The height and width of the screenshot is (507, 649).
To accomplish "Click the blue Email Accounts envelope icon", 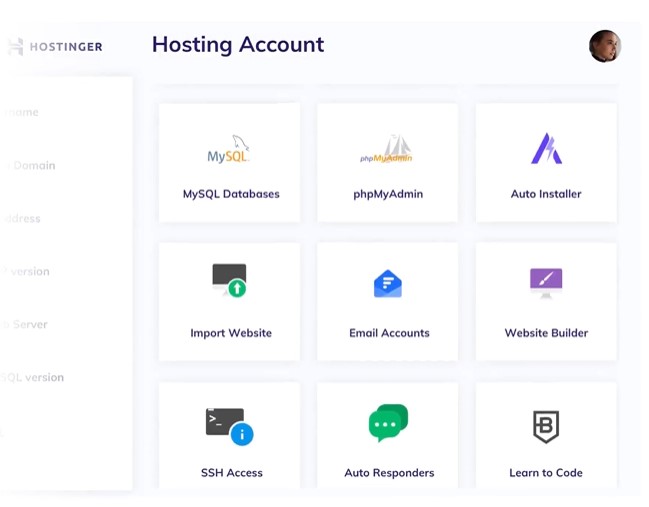I will point(388,284).
